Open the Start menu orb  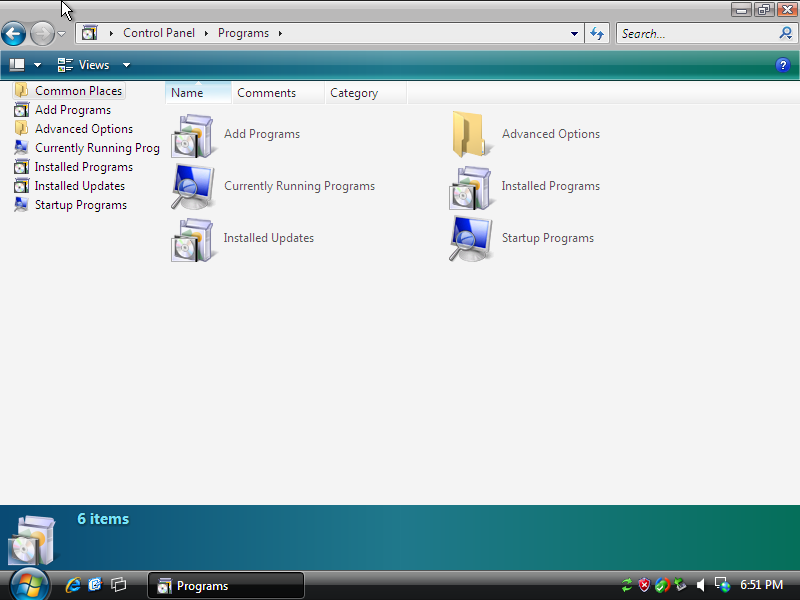tap(29, 585)
